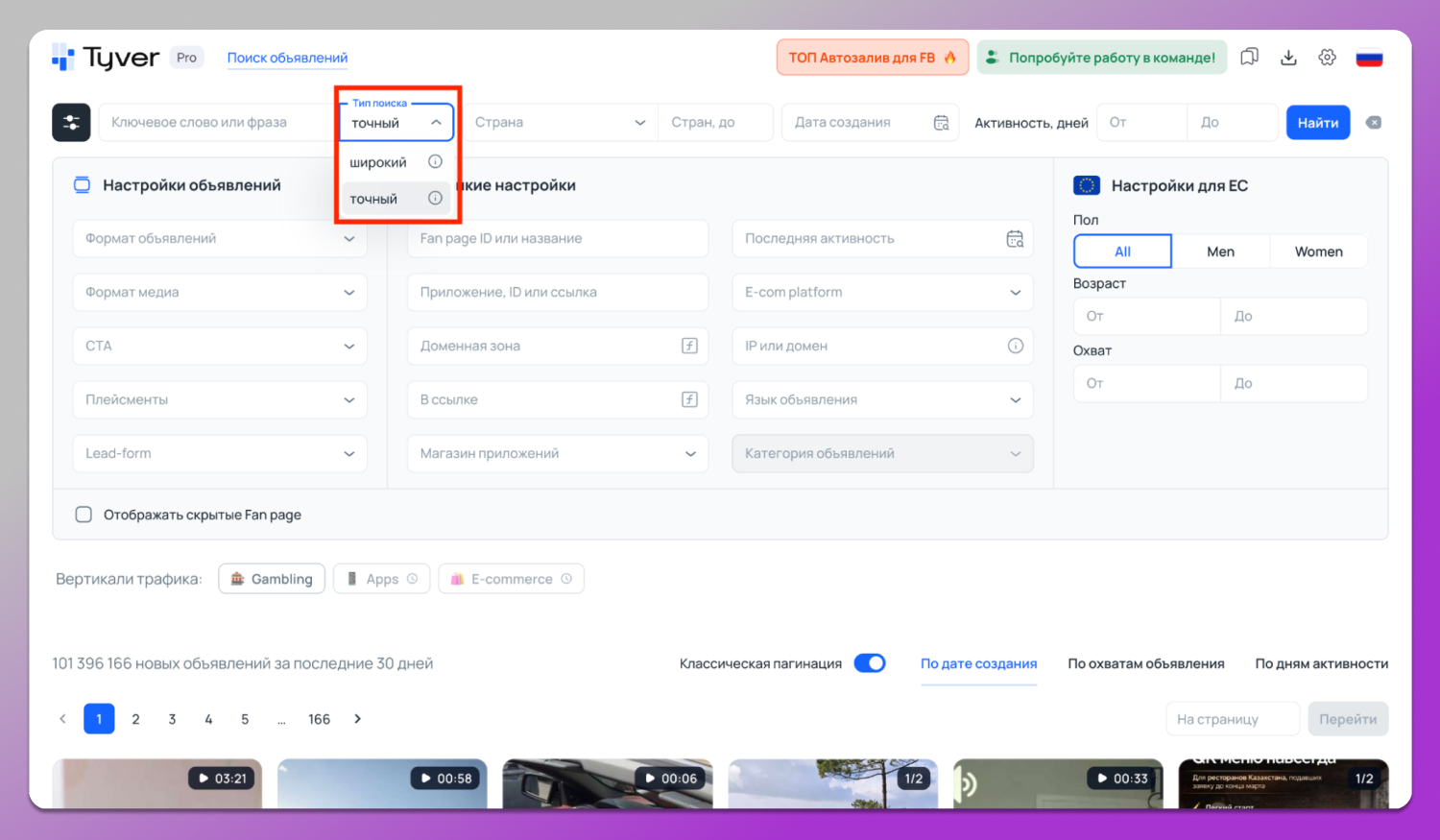Toggle the Классическая пагинация switch
1440x840 pixels.
(x=870, y=663)
